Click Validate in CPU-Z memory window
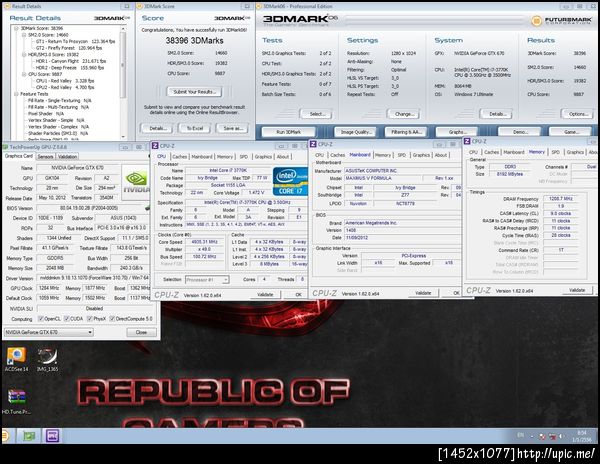 (577, 290)
